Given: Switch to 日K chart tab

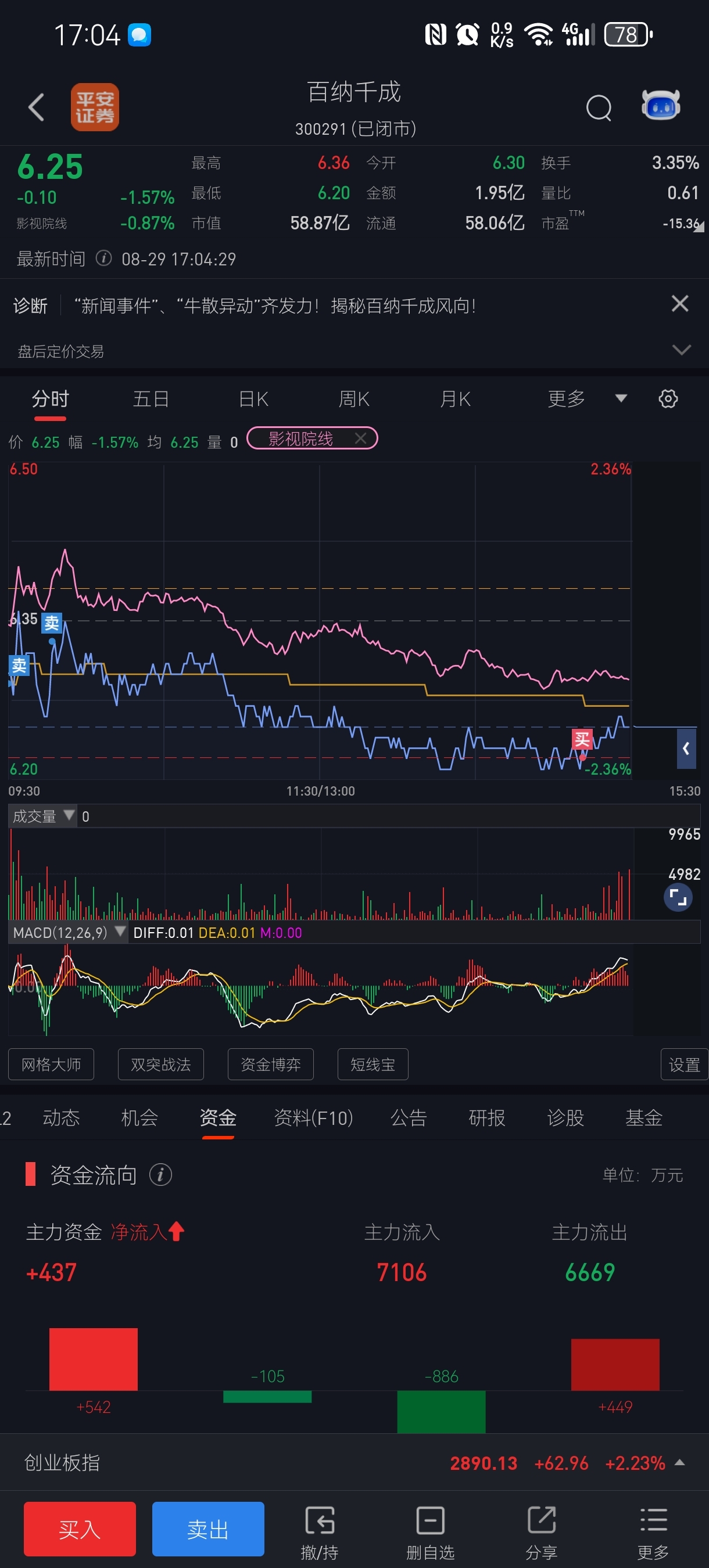Looking at the screenshot, I should (253, 400).
